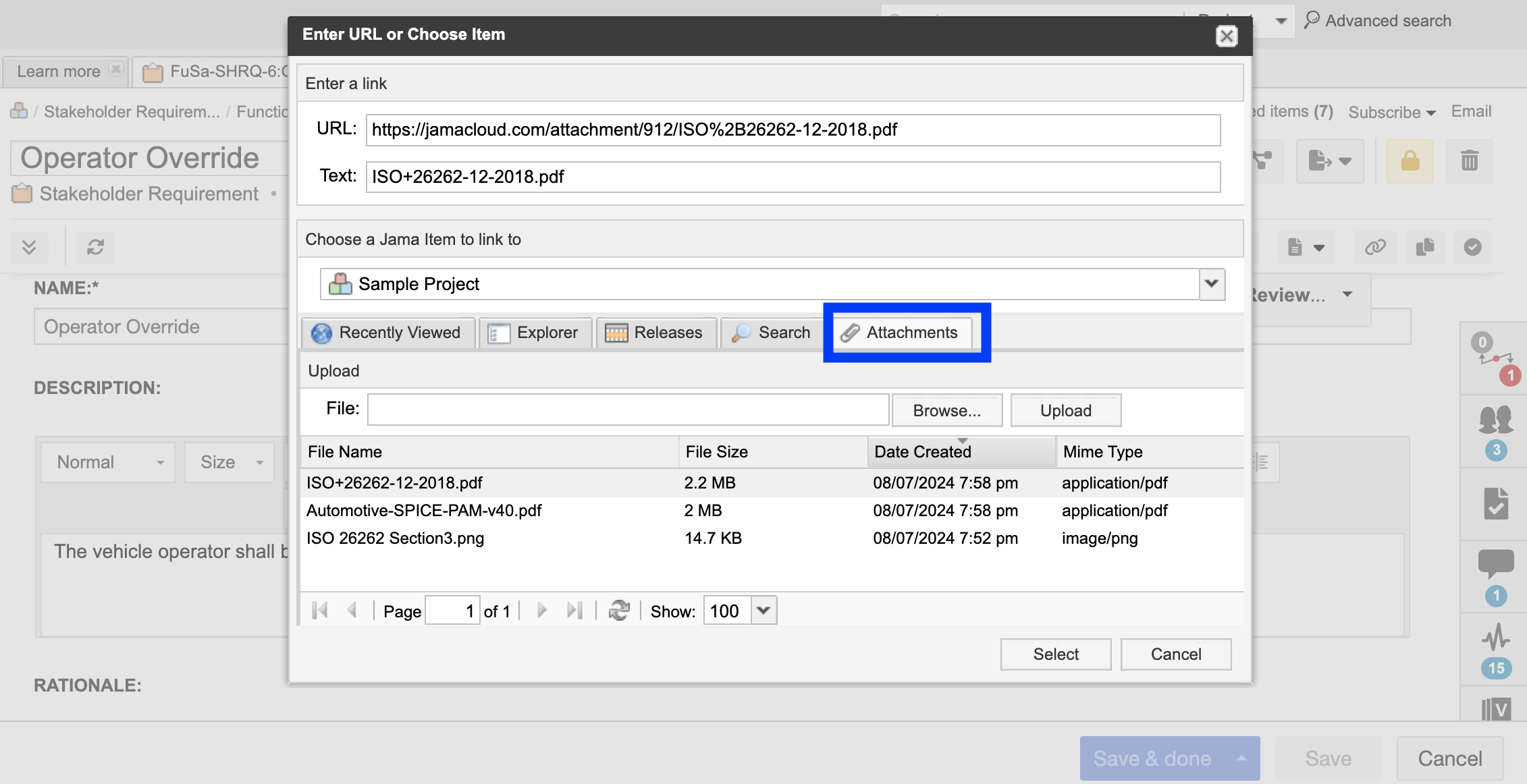Image resolution: width=1527 pixels, height=784 pixels.
Task: Click the link chain icon in toolbar
Action: (1374, 248)
